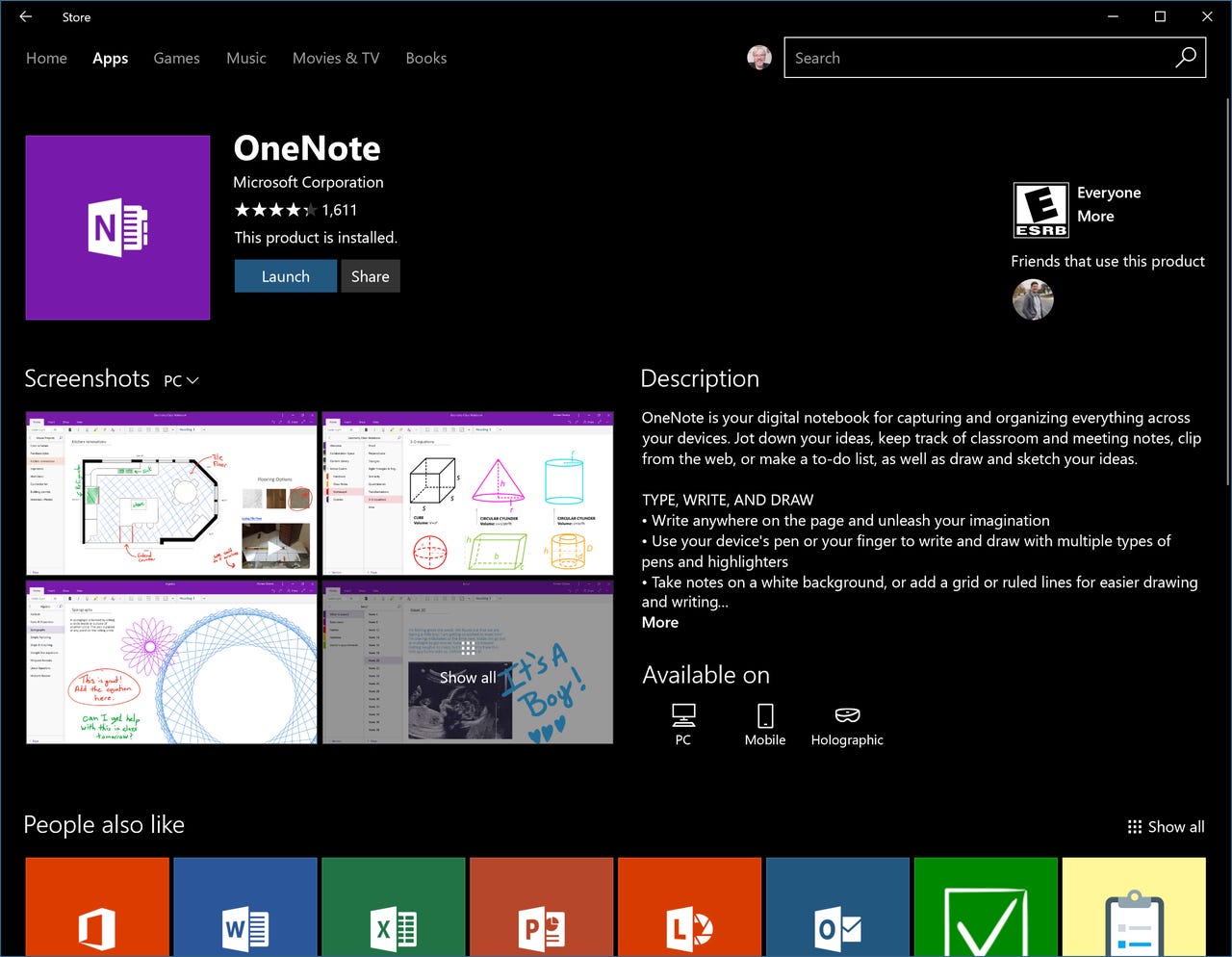Expand More under the ESRB rating
This screenshot has width=1232, height=957.
coord(1095,216)
